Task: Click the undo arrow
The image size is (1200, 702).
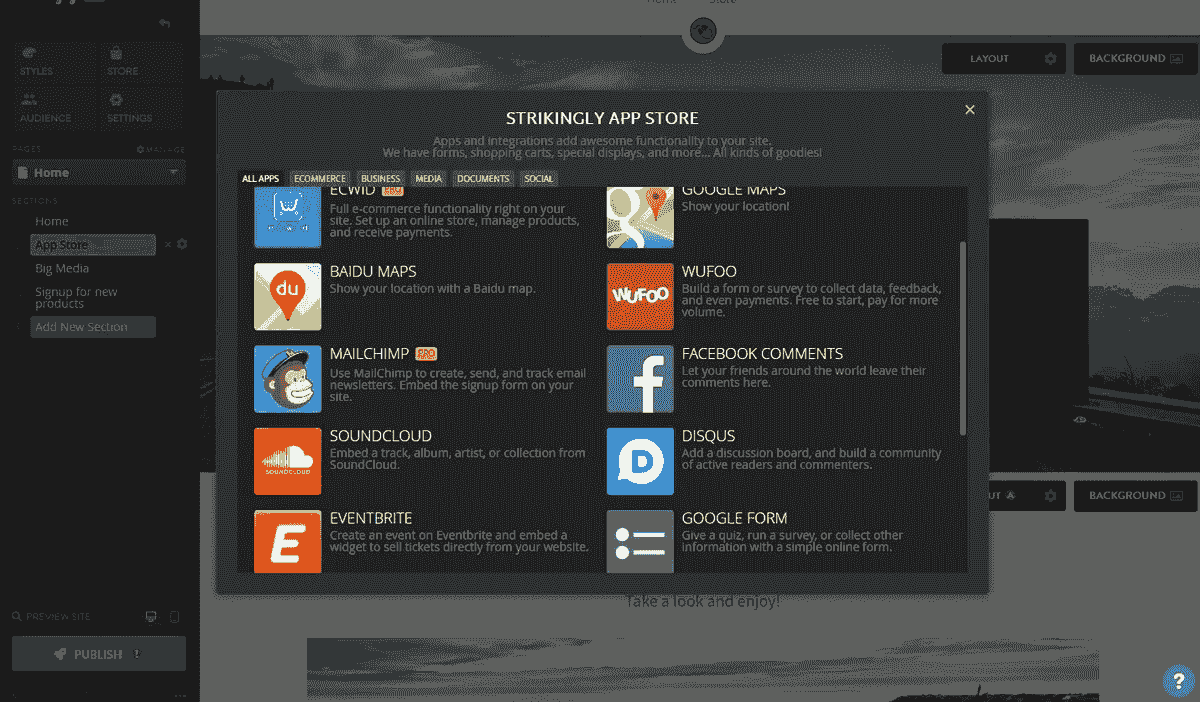Action: (x=163, y=22)
